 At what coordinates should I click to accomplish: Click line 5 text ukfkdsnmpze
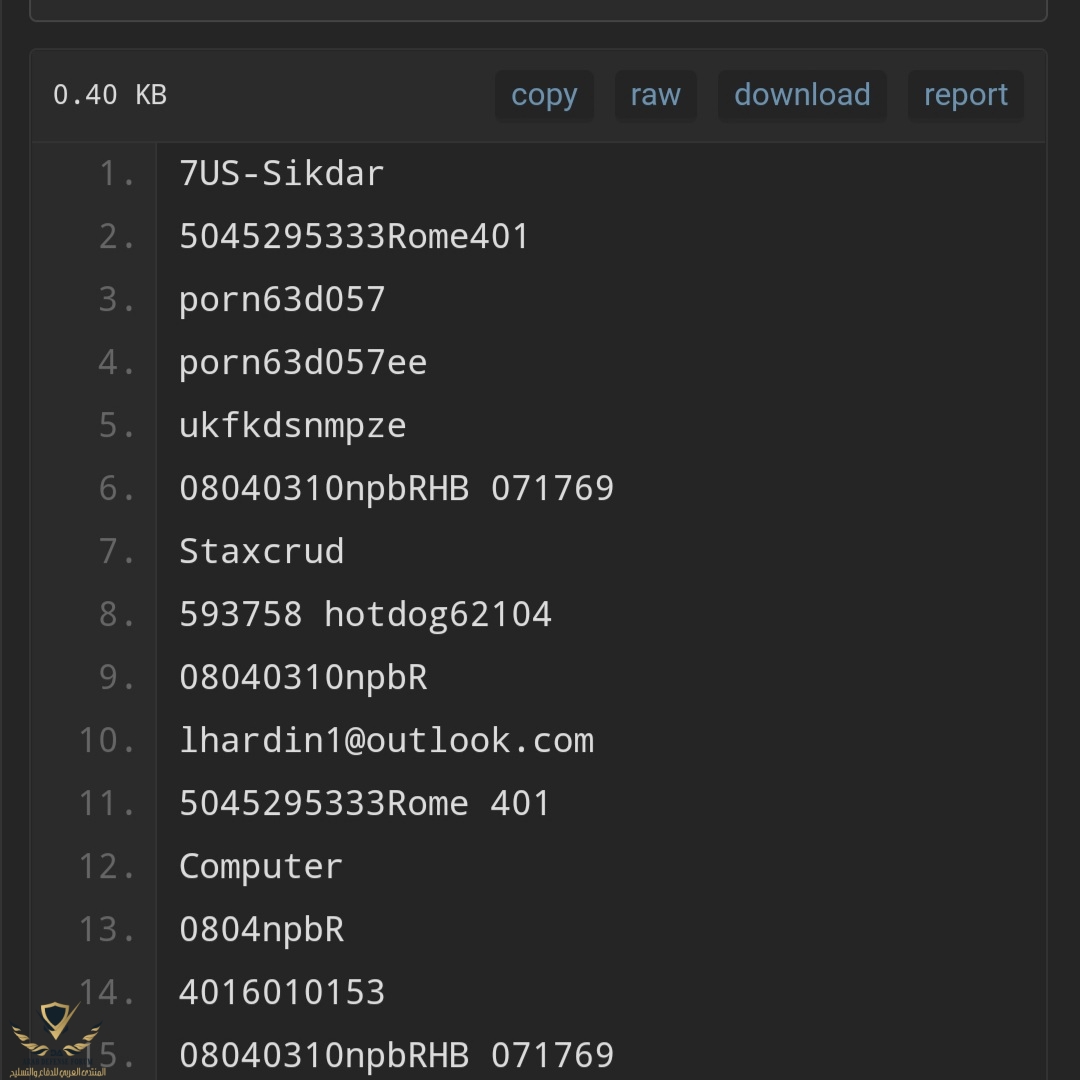[x=293, y=426]
